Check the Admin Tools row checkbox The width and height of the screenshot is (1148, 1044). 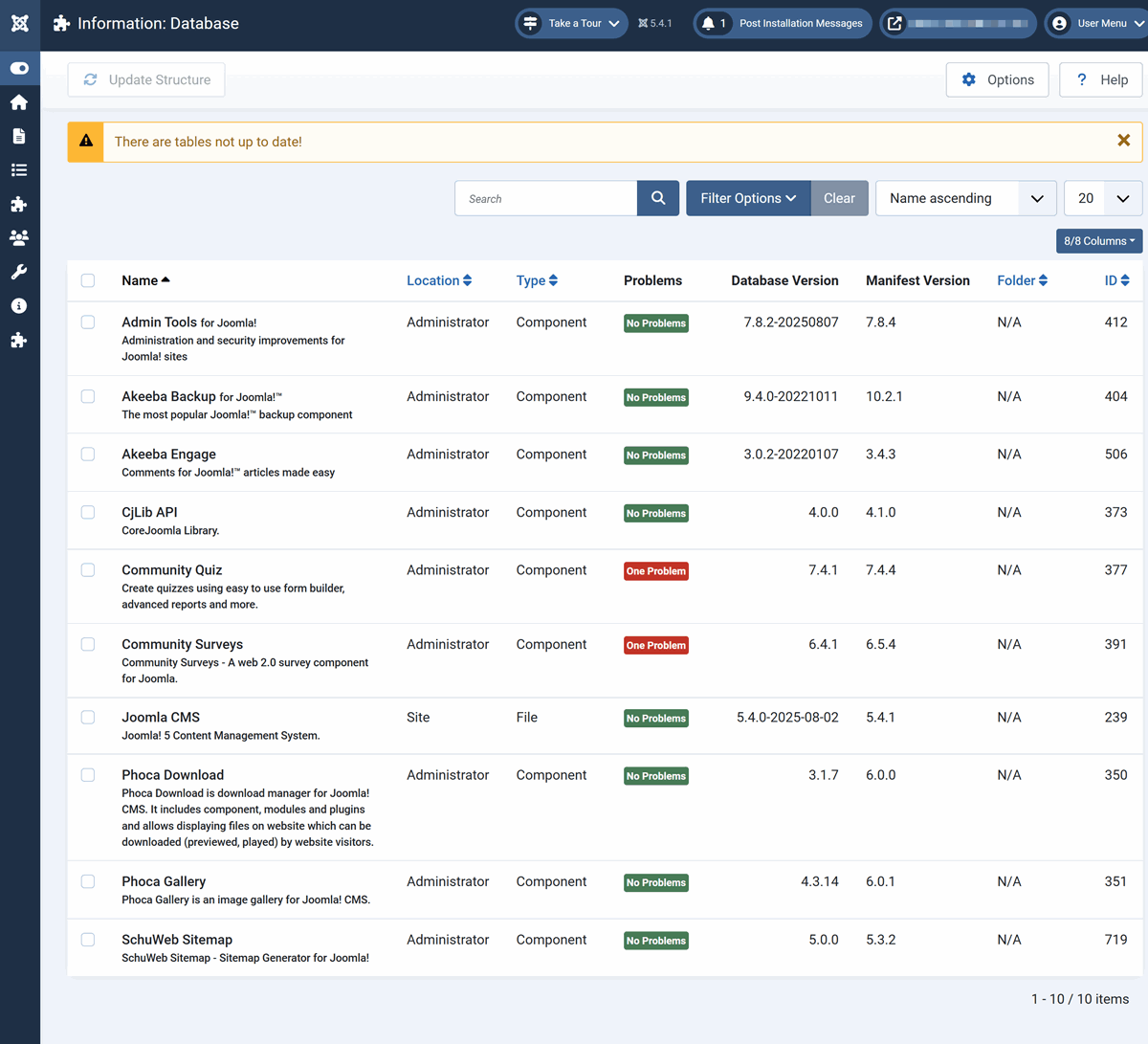click(88, 322)
